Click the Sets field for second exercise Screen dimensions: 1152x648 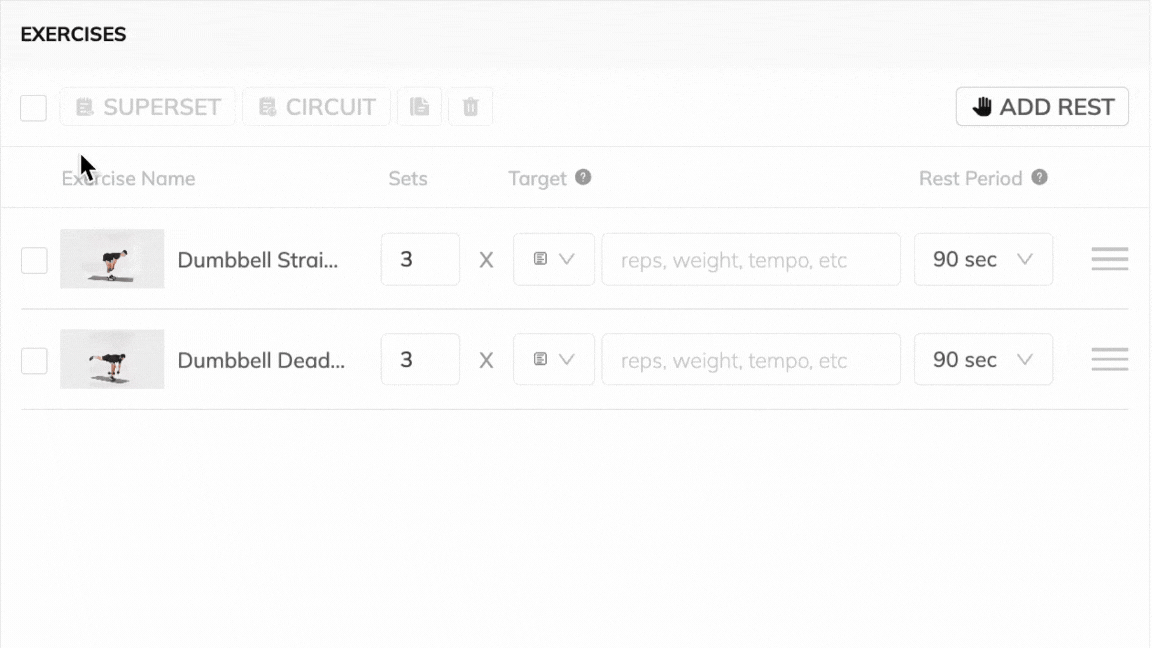(420, 359)
